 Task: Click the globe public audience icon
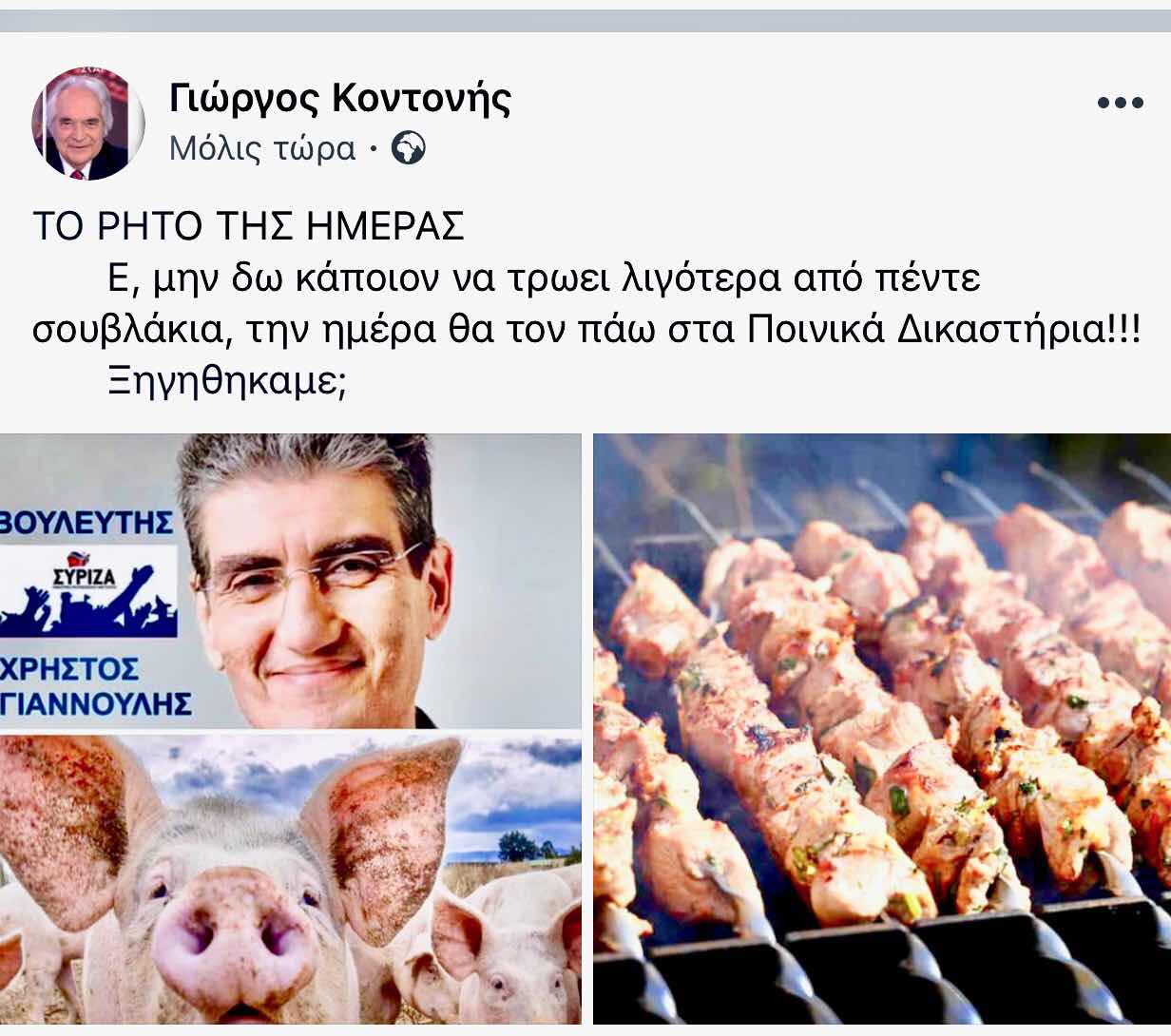(x=409, y=149)
